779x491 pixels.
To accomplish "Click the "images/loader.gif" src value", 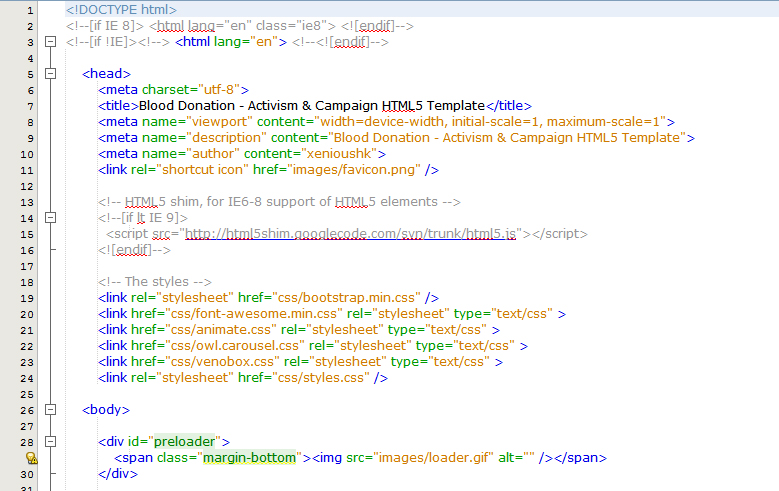I will tap(433, 457).
